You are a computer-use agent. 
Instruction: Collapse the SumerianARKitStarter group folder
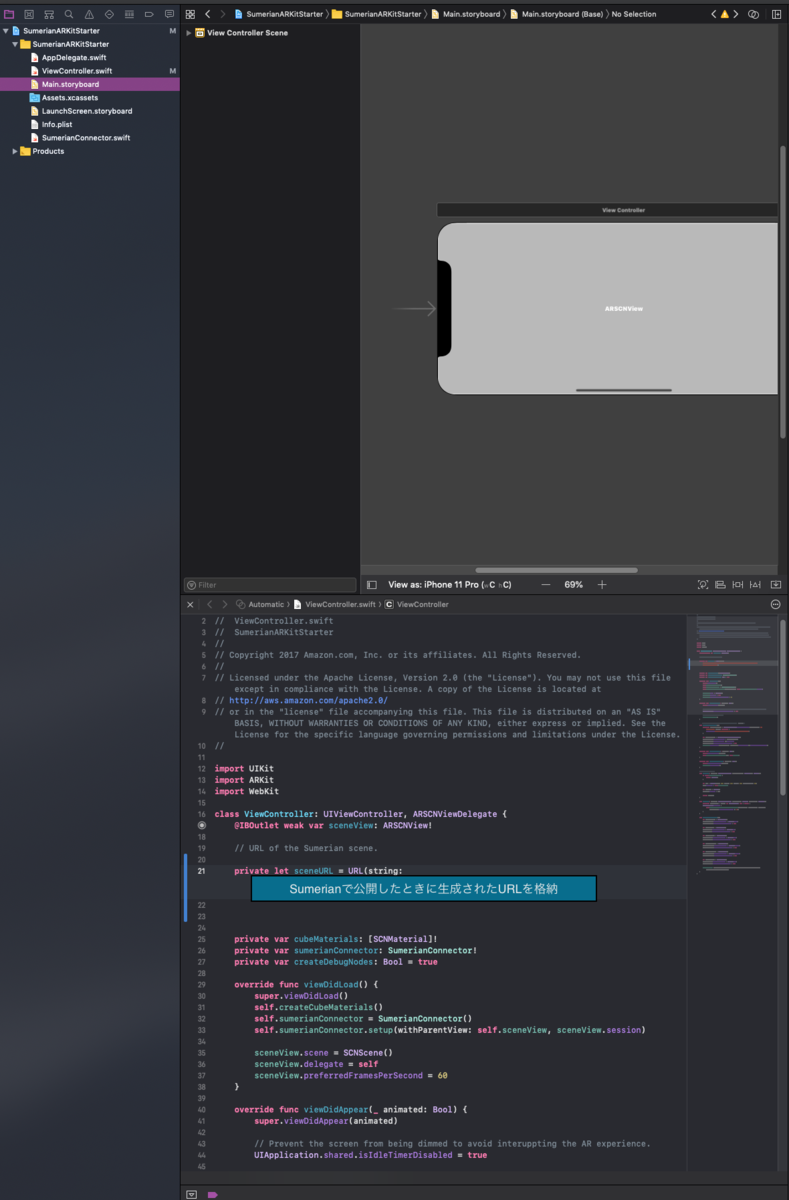(x=15, y=44)
